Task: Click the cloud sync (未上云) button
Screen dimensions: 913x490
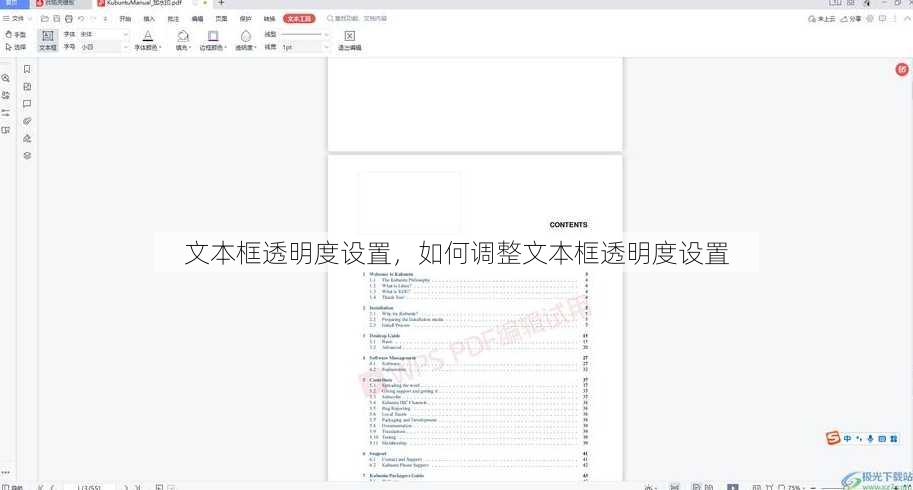Action: point(822,19)
